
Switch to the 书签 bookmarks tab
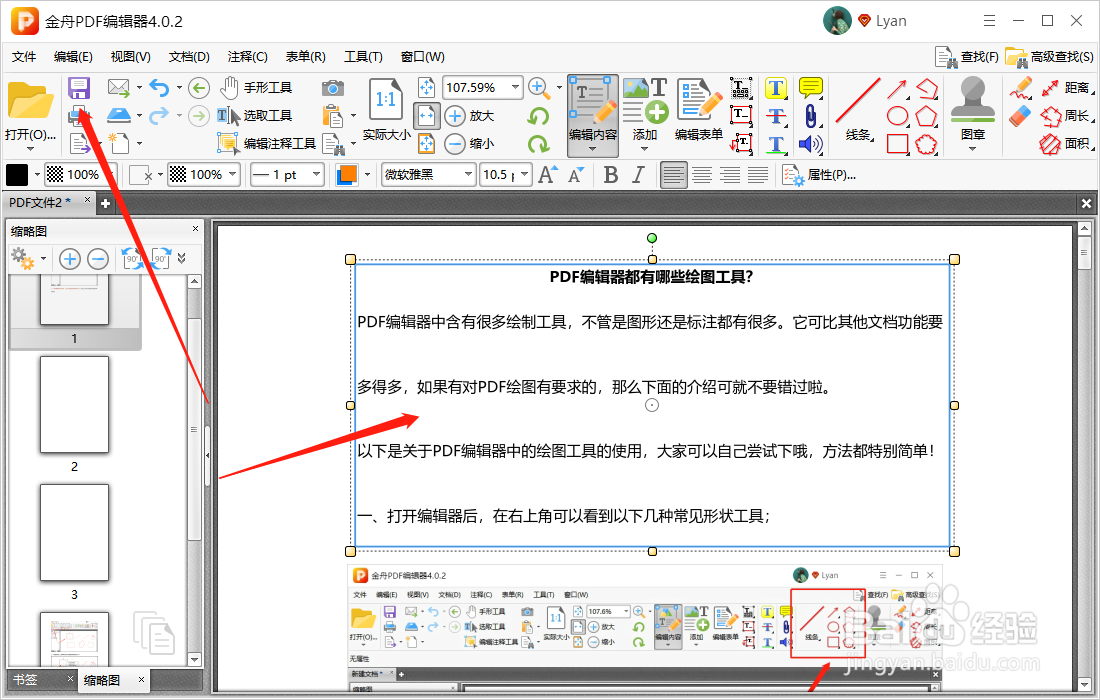(25, 680)
